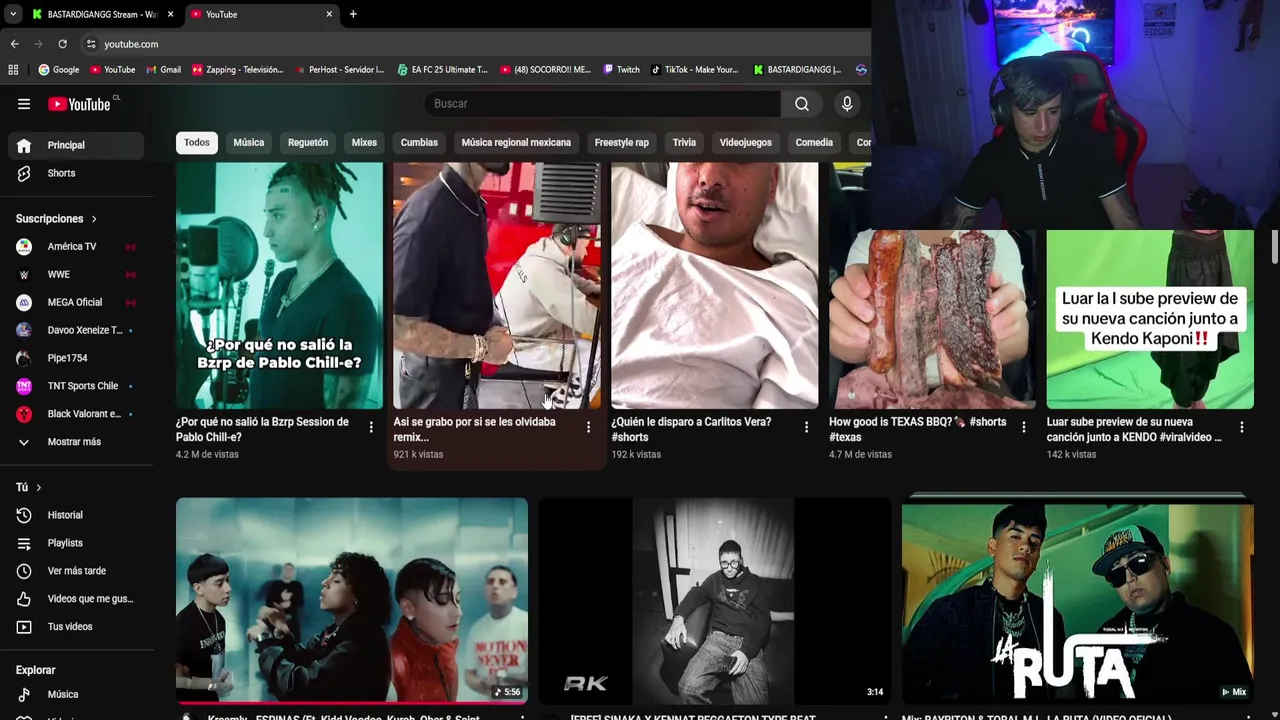The width and height of the screenshot is (1280, 720).
Task: Open options for Pablo Chill-e Bzrp short
Action: (371, 427)
